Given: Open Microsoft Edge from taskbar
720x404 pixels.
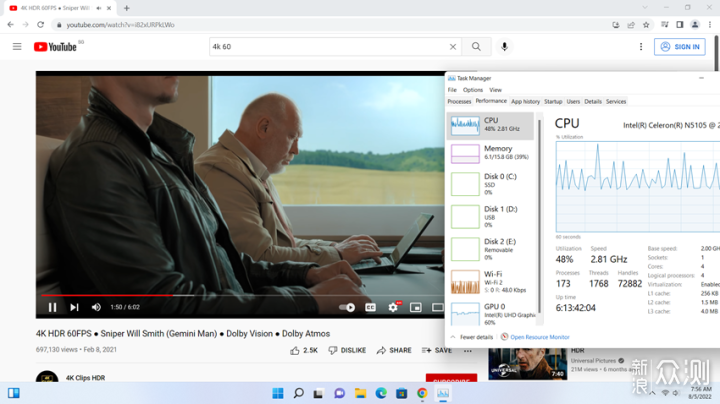Looking at the screenshot, I should (x=381, y=393).
